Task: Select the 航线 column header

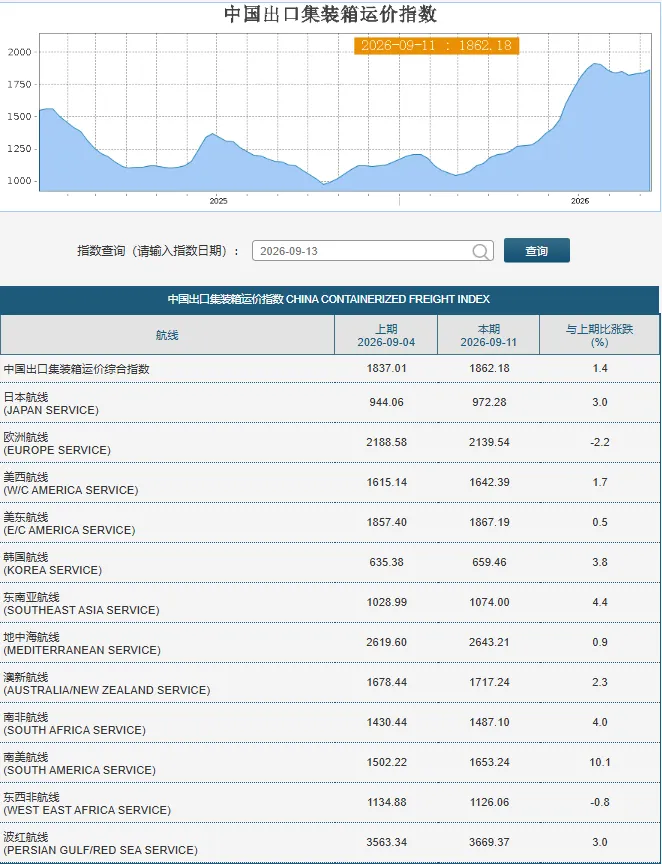Action: point(167,335)
